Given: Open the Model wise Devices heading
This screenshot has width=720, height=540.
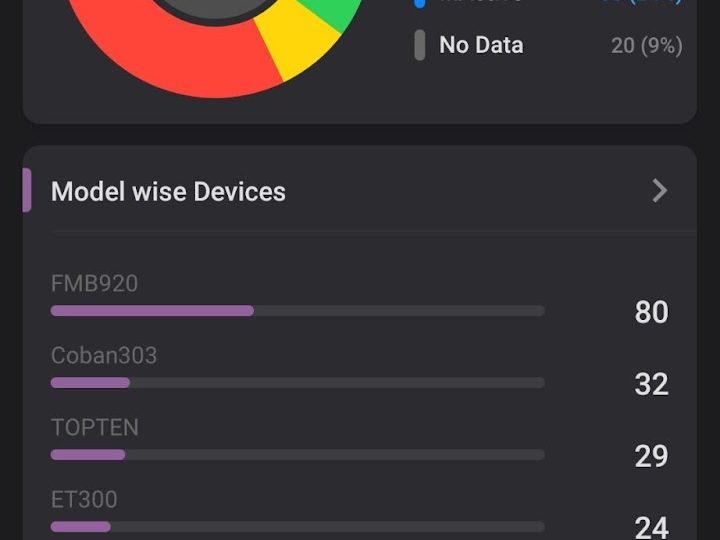Looking at the screenshot, I should [168, 191].
